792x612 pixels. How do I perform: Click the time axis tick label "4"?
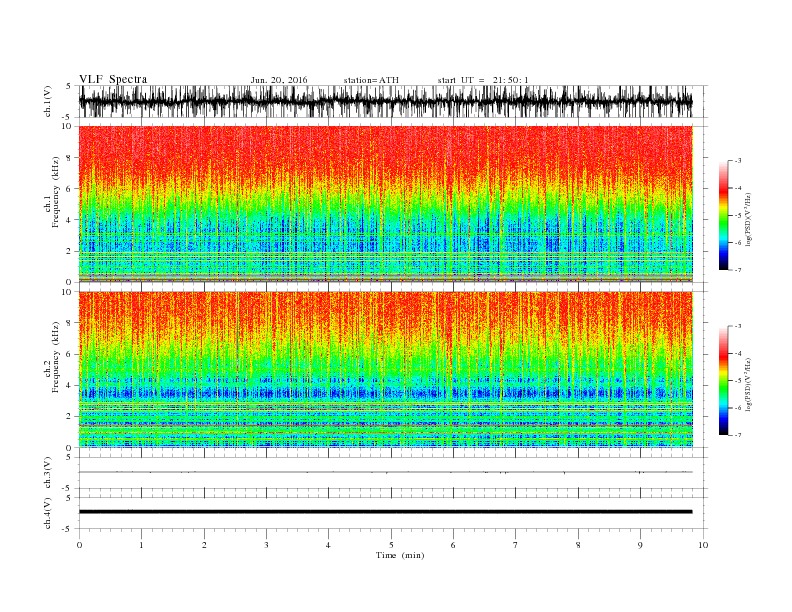[x=328, y=545]
